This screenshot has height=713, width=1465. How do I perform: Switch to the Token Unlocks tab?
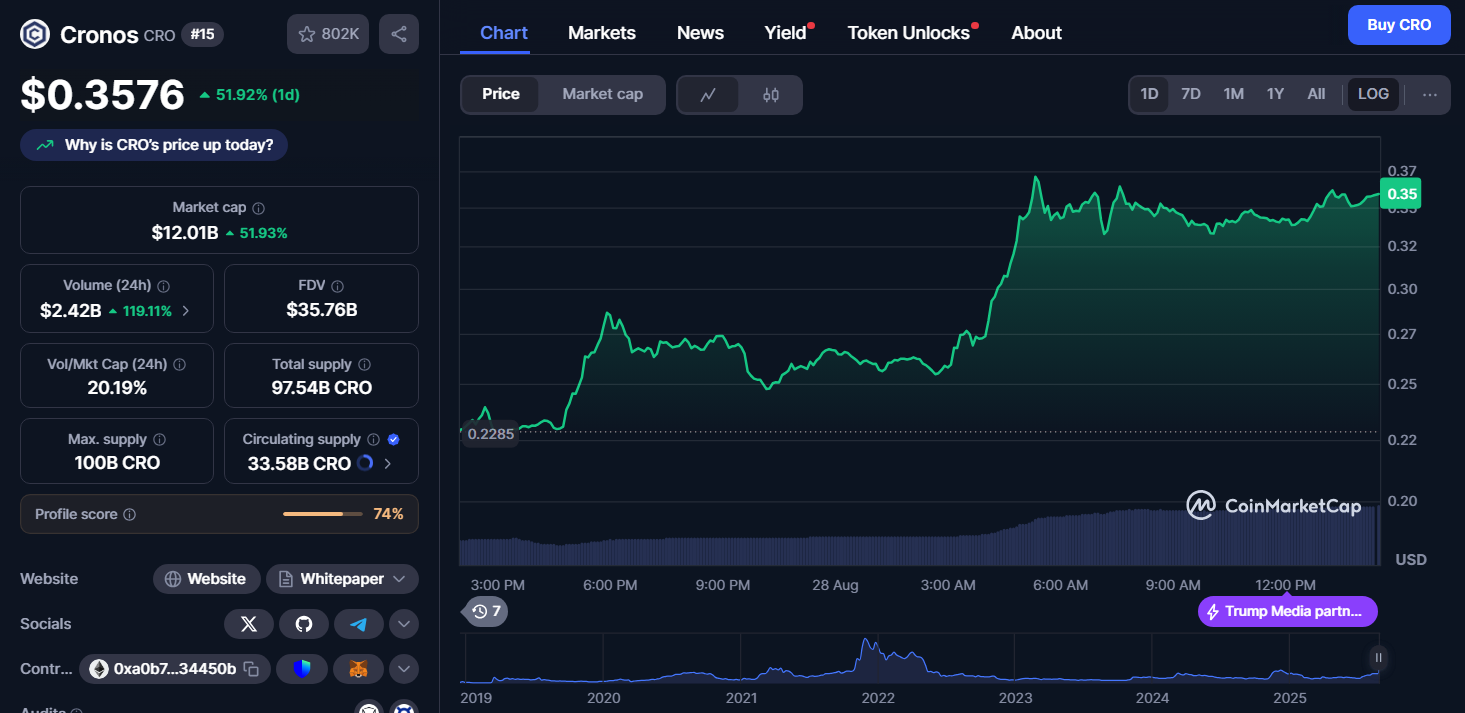[x=909, y=33]
